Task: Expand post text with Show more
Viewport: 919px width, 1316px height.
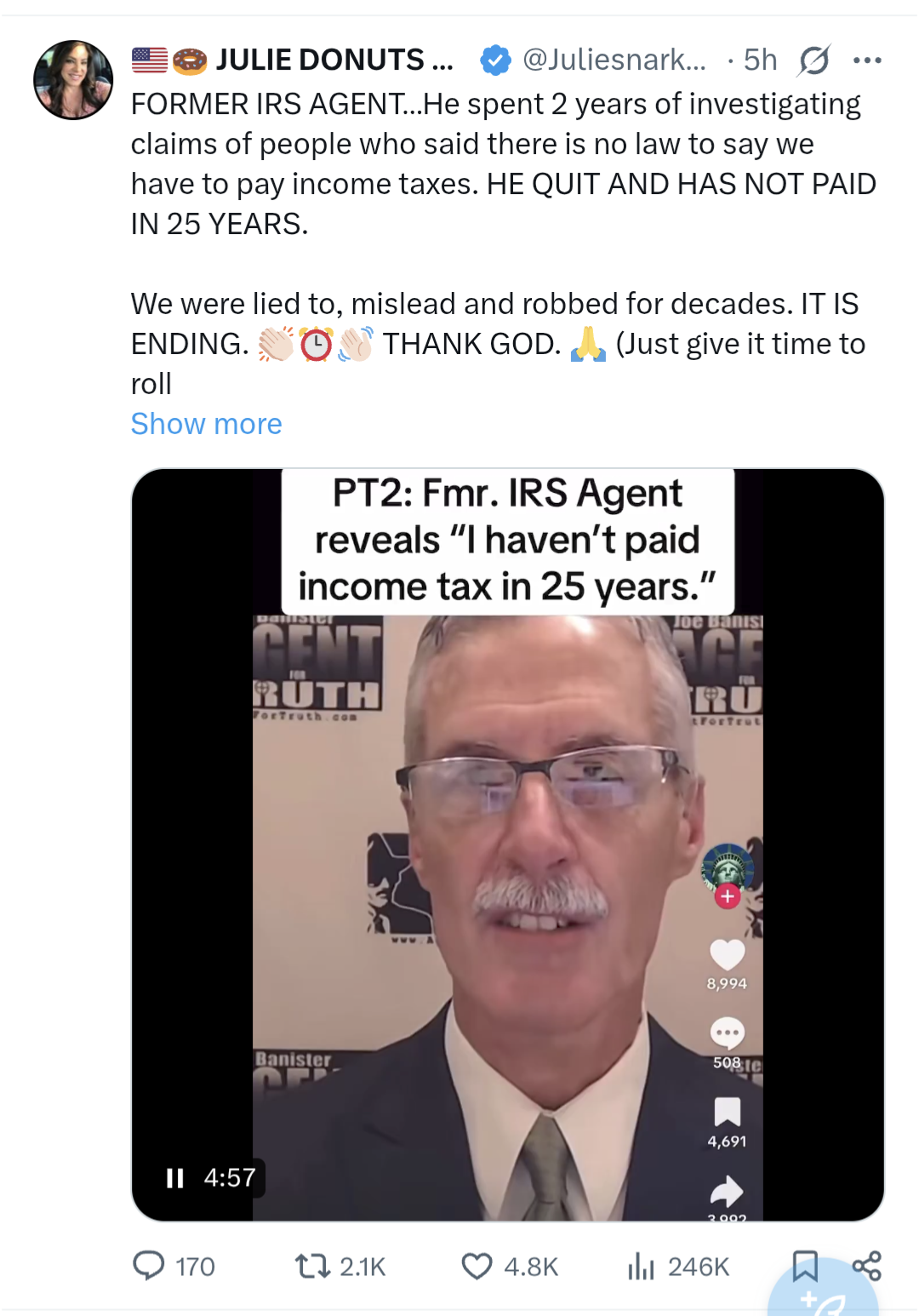Action: [206, 423]
